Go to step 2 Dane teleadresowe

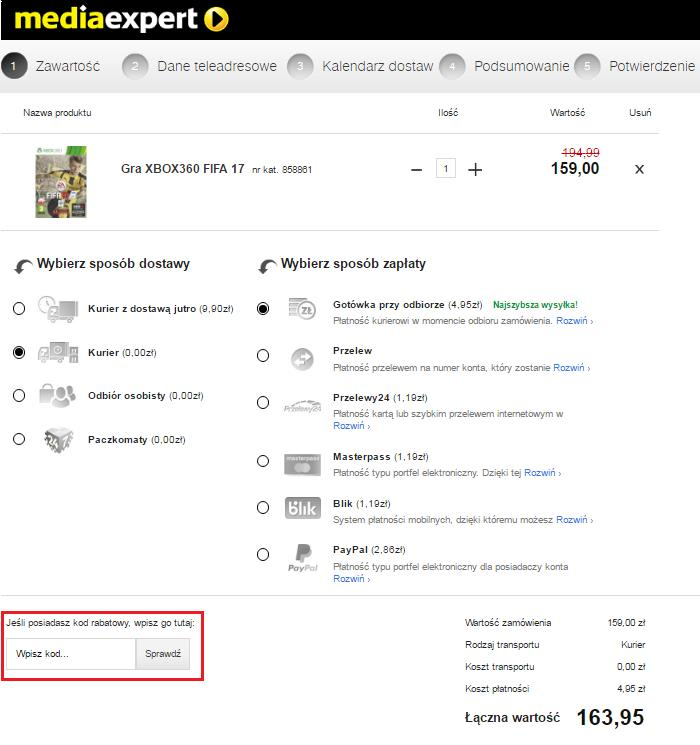[200, 66]
